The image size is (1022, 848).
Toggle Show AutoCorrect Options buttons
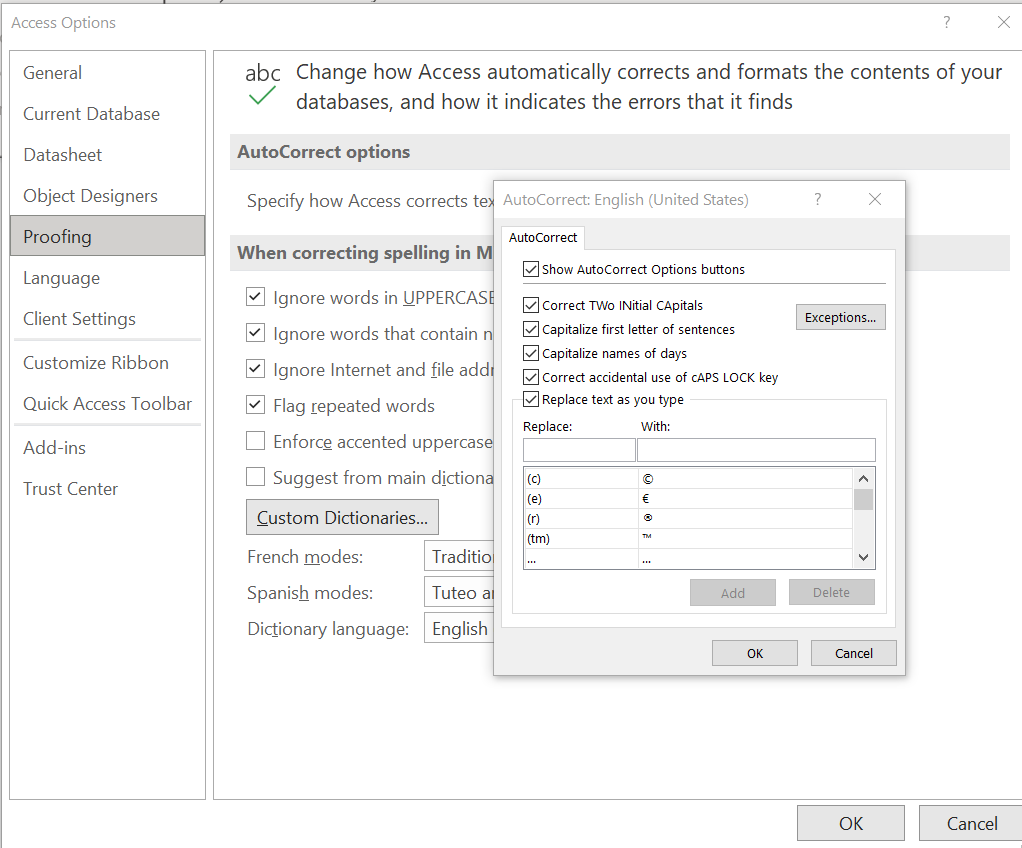pyautogui.click(x=531, y=269)
